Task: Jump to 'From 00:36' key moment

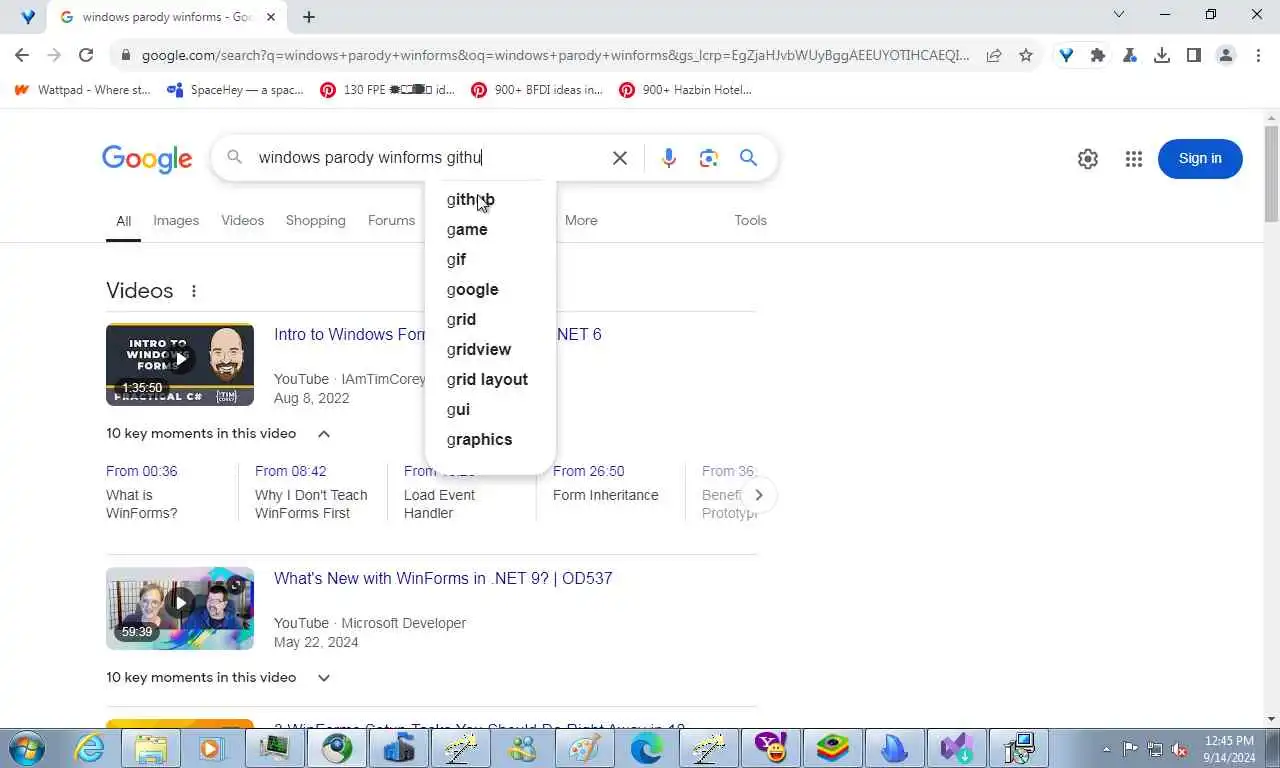Action: point(142,471)
